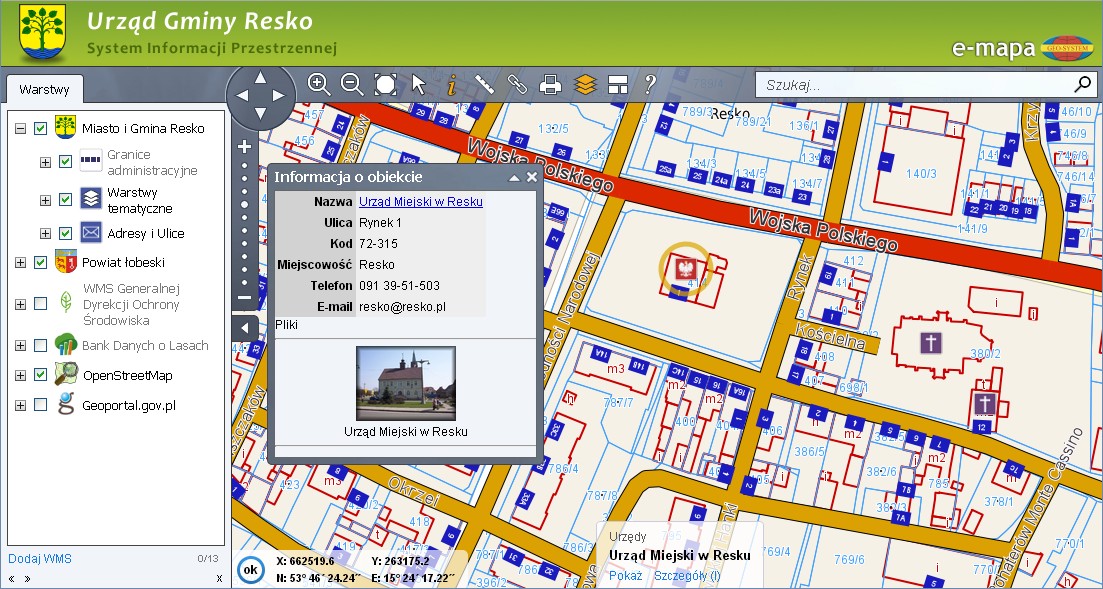Activate the object information tool

[452, 85]
